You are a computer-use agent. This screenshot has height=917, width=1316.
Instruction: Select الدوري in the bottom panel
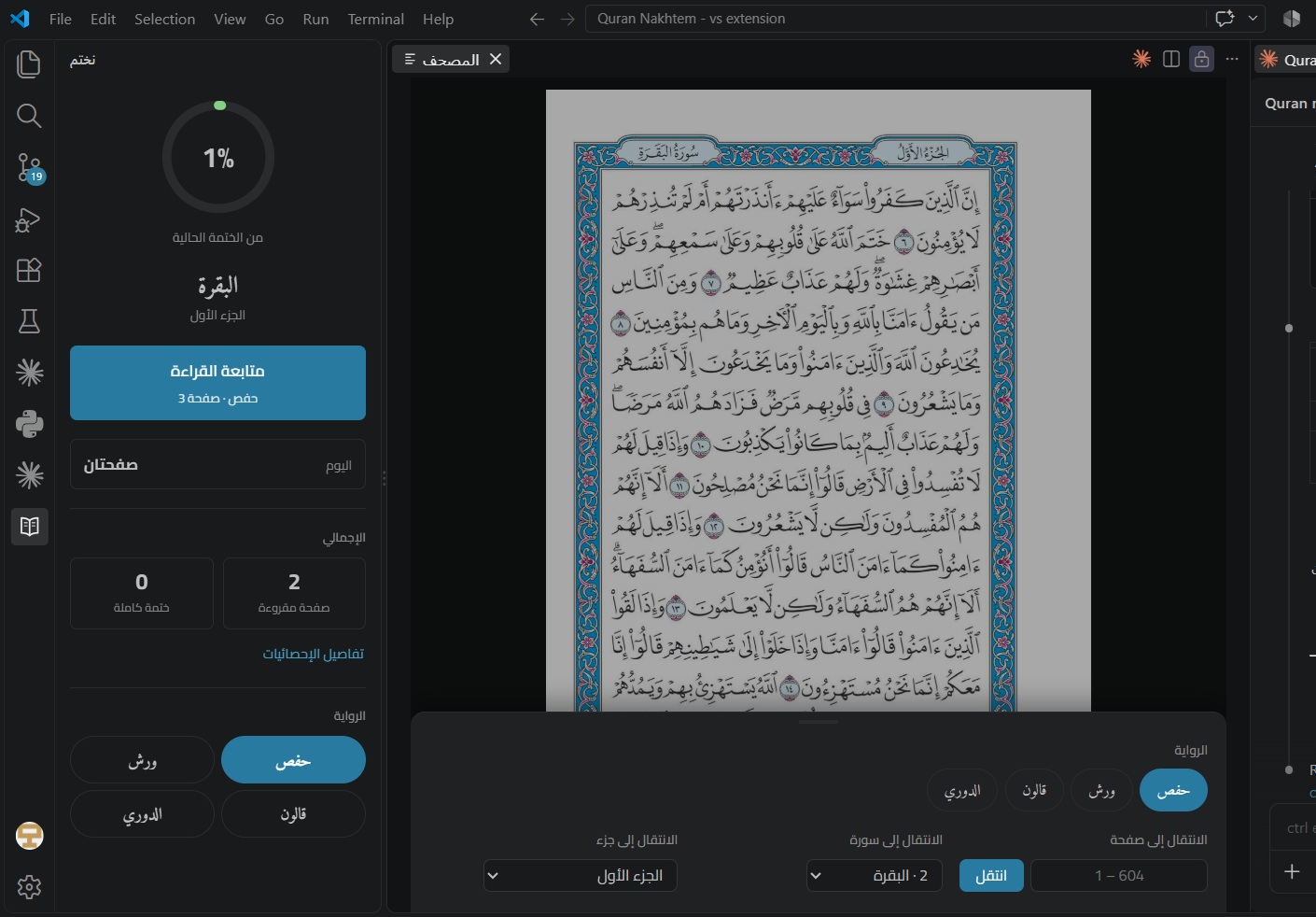[x=962, y=791]
